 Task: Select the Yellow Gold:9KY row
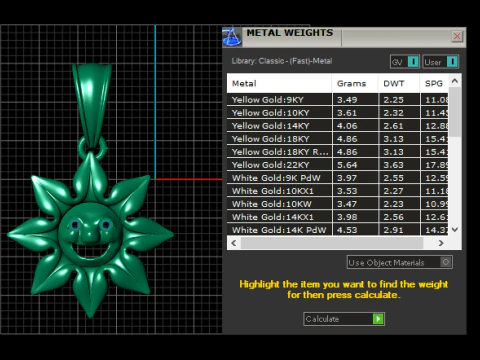tap(338, 100)
